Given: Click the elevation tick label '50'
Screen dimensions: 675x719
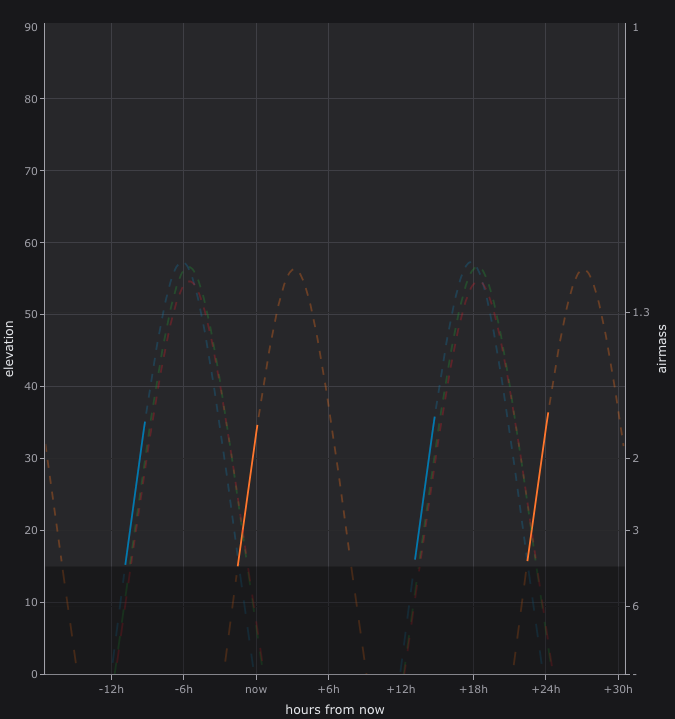Looking at the screenshot, I should (31, 315).
